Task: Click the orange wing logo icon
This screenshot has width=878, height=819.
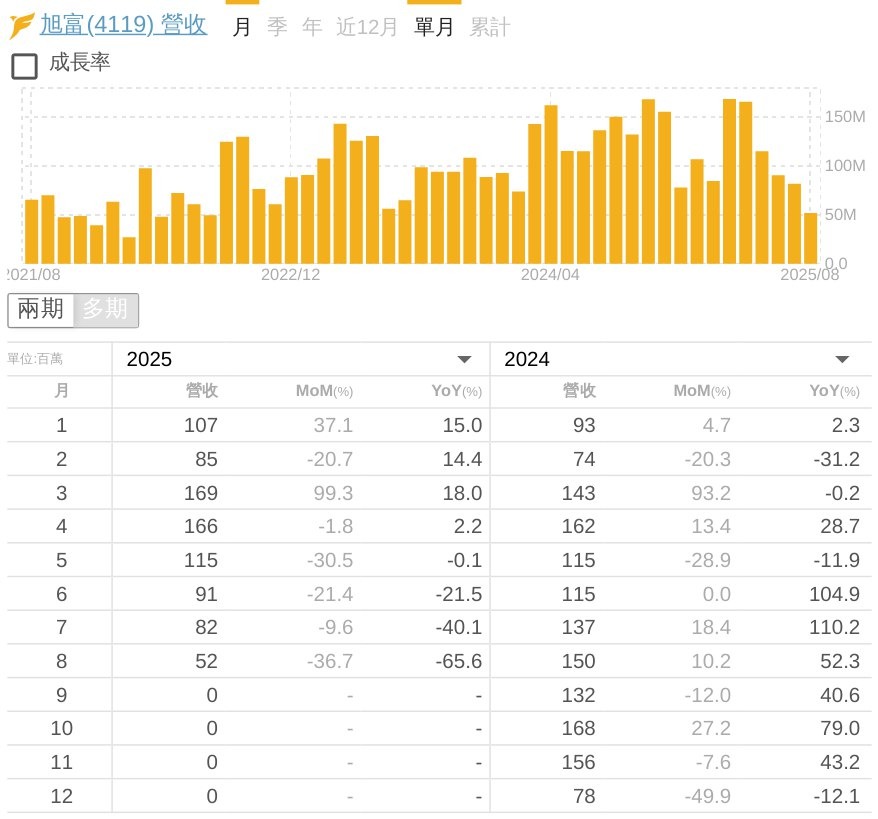Action: [21, 26]
